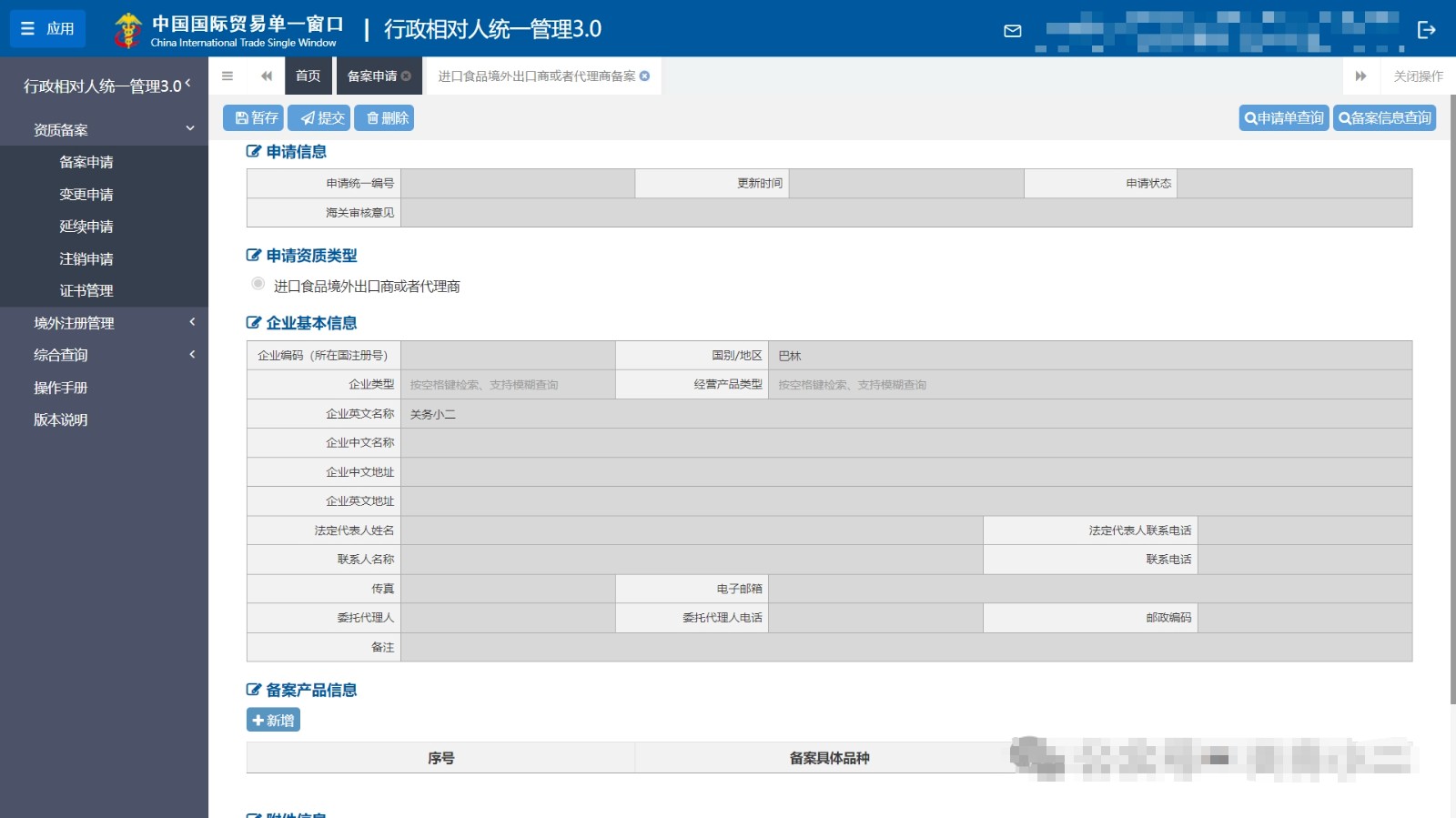
Task: Switch to the 首页 tab
Action: tap(308, 76)
